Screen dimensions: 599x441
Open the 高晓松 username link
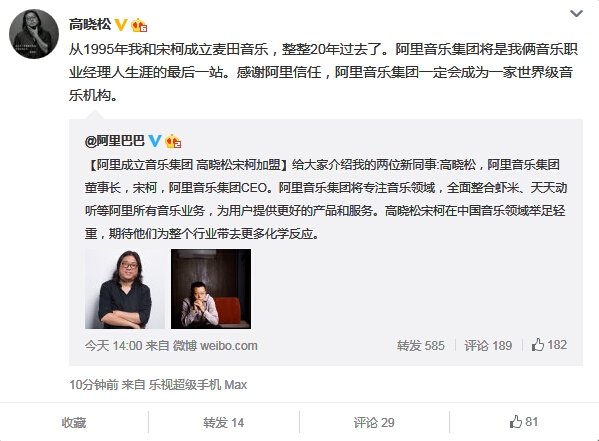[x=90, y=24]
